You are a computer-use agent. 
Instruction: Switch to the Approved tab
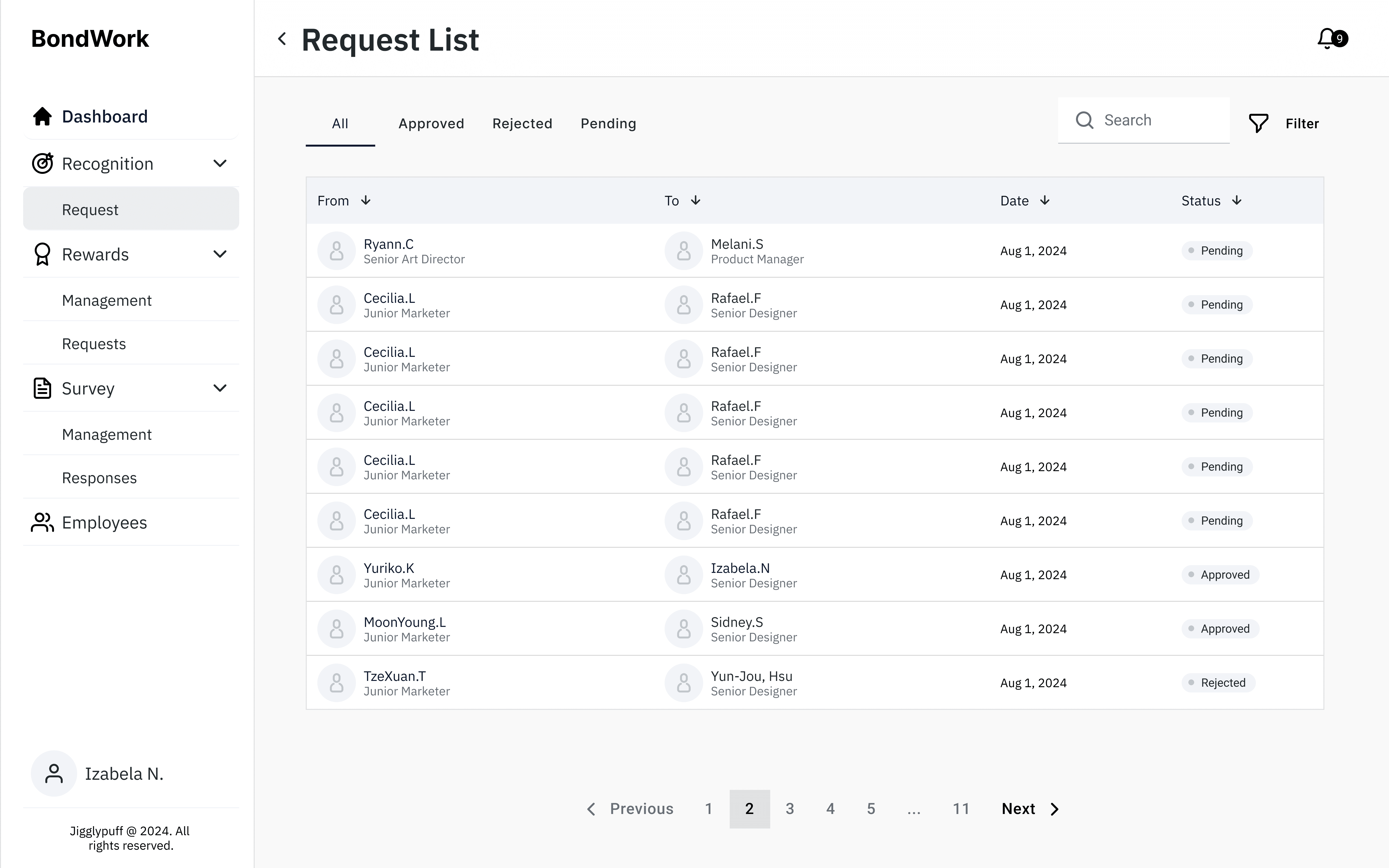tap(431, 123)
